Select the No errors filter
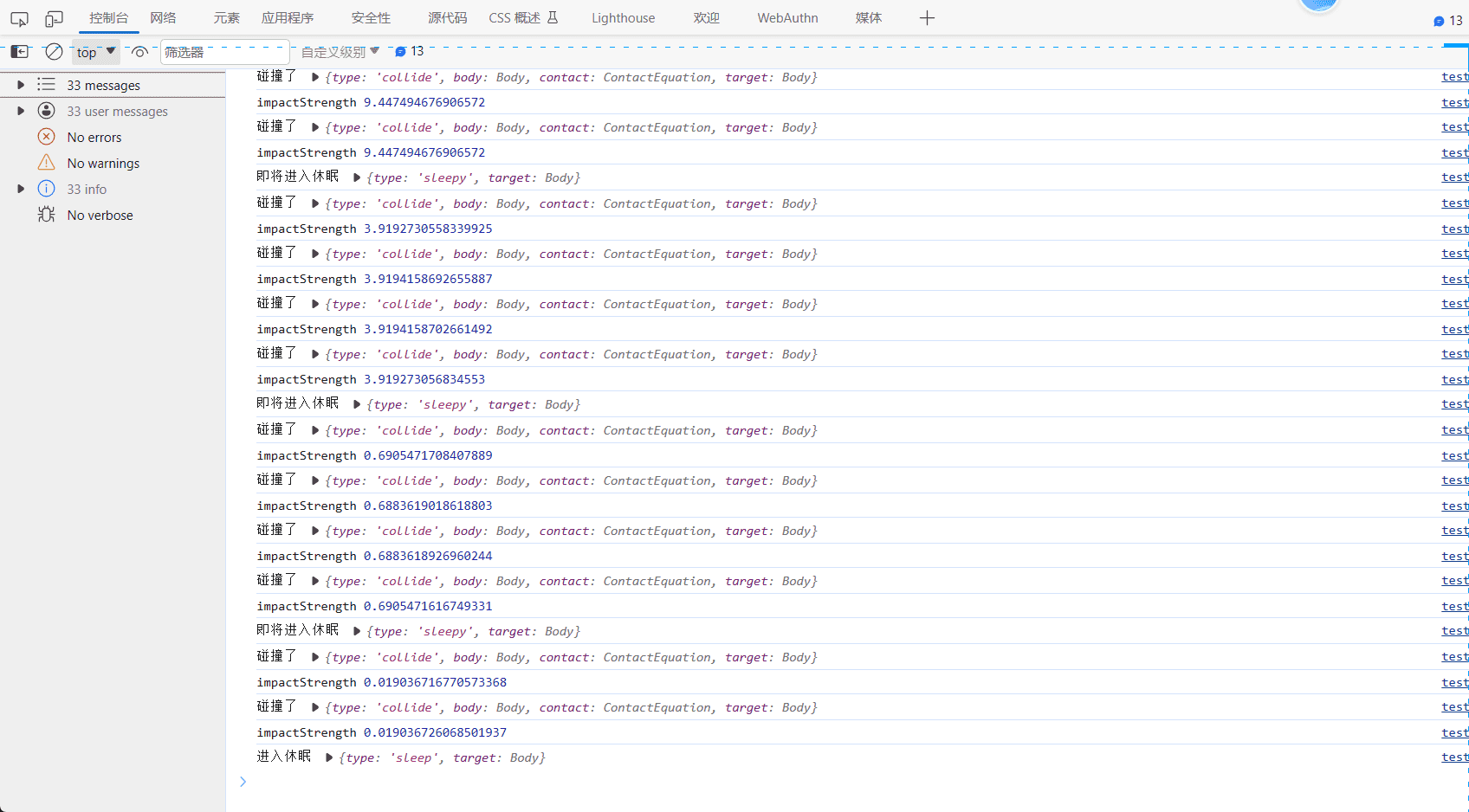The image size is (1469, 812). 94,137
